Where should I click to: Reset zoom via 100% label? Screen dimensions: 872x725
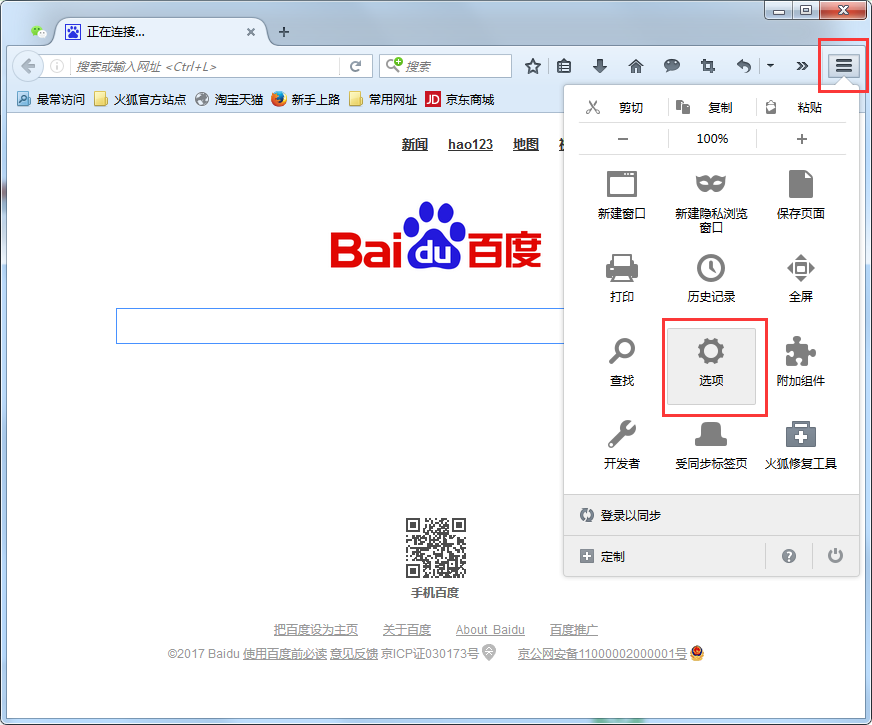pyautogui.click(x=712, y=139)
